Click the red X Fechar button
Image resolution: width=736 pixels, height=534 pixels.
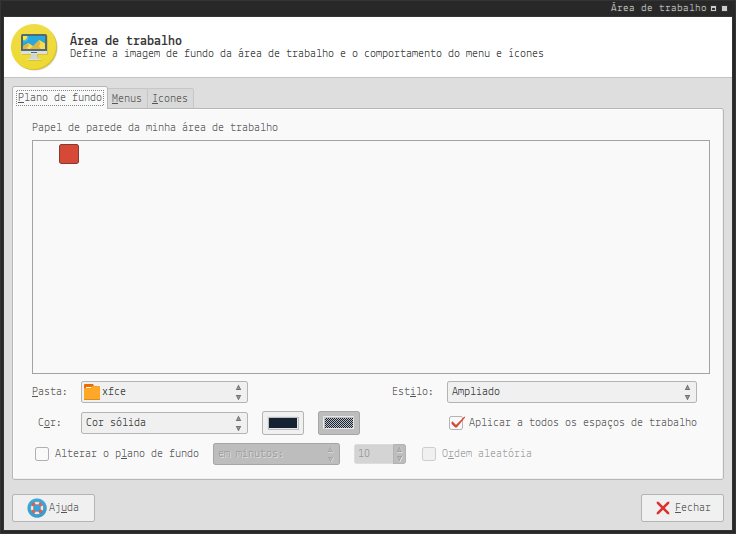(x=682, y=507)
